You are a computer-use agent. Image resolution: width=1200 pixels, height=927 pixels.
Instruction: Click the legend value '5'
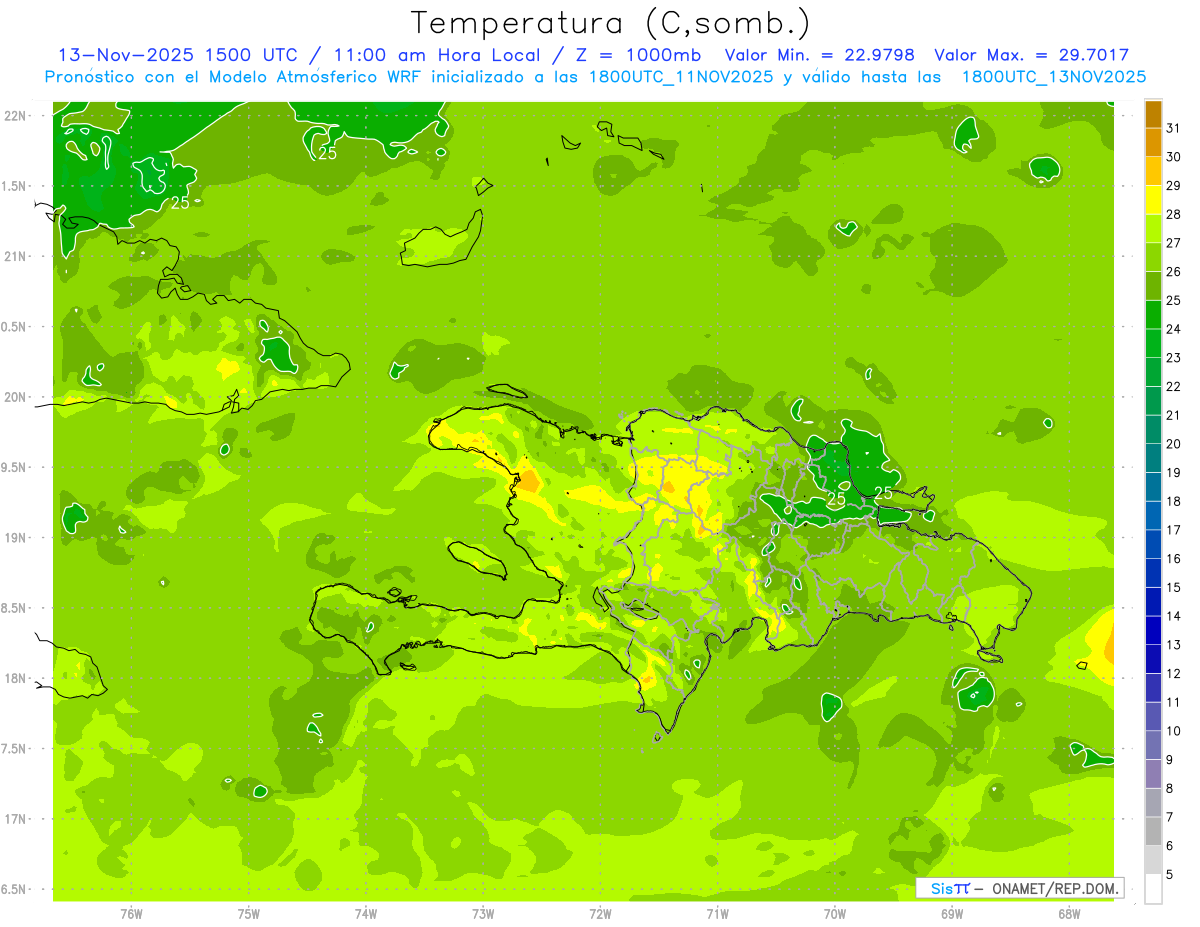click(1170, 875)
